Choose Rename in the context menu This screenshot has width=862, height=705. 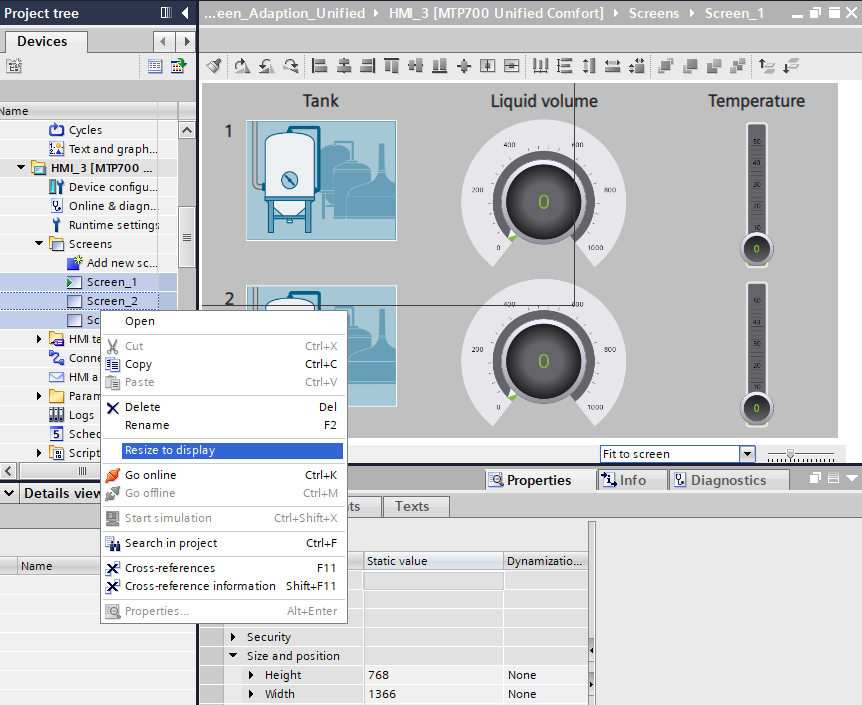pyautogui.click(x=147, y=425)
